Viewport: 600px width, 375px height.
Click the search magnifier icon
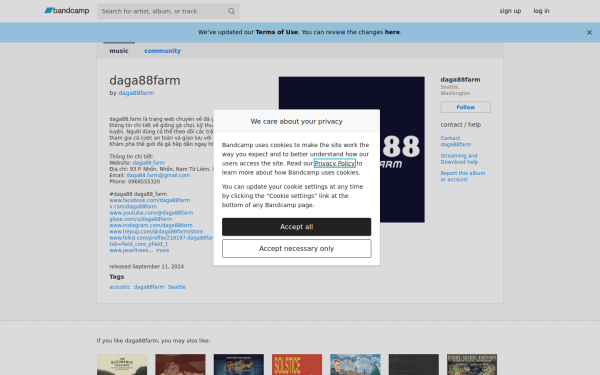tap(231, 11)
